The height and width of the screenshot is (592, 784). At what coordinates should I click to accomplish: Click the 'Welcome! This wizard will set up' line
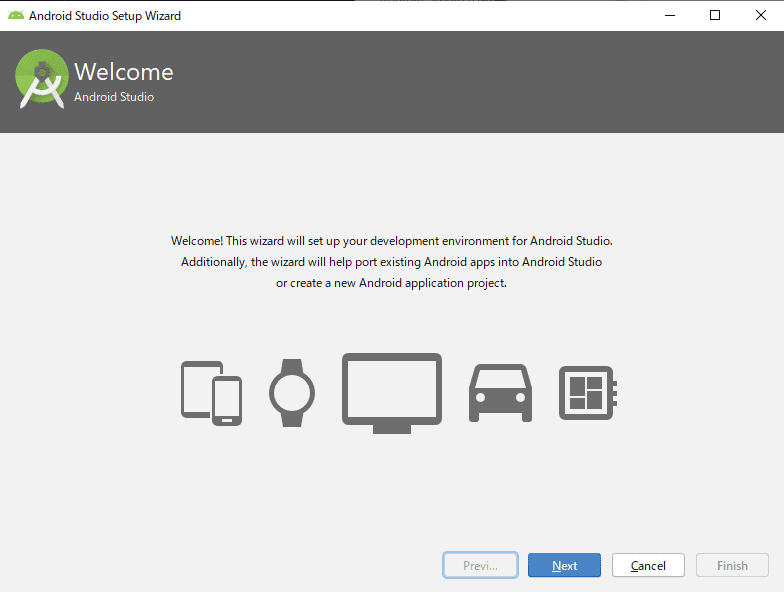(392, 241)
